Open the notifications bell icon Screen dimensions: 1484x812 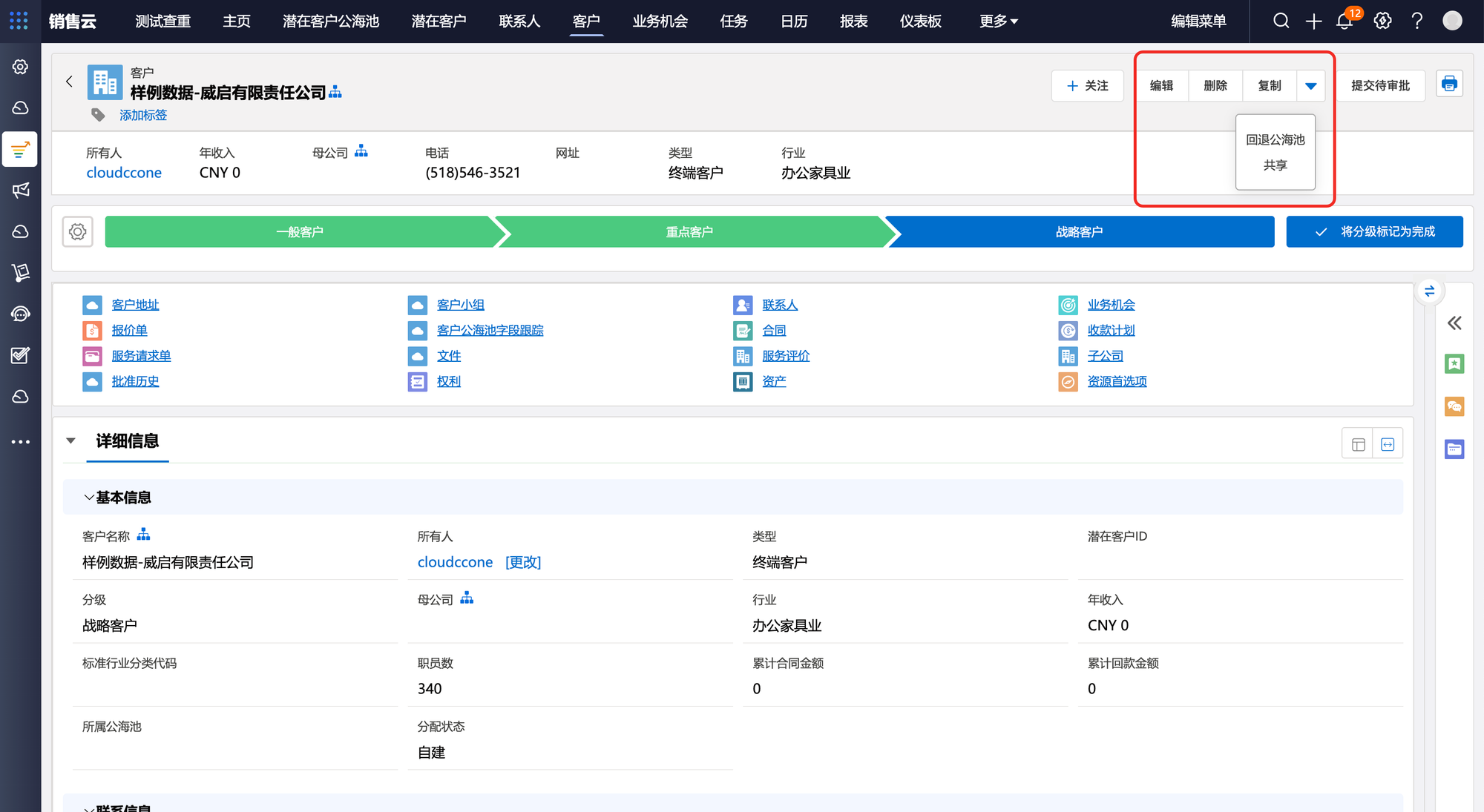pyautogui.click(x=1345, y=21)
